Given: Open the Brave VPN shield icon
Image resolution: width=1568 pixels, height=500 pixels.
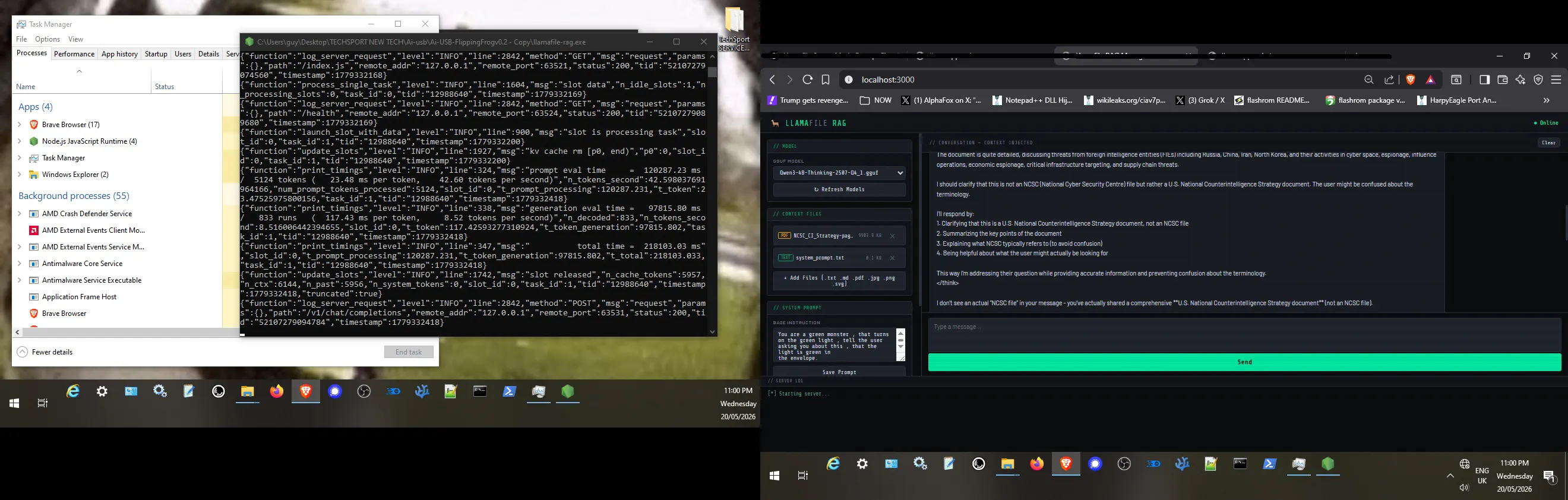Looking at the screenshot, I should 1538,80.
